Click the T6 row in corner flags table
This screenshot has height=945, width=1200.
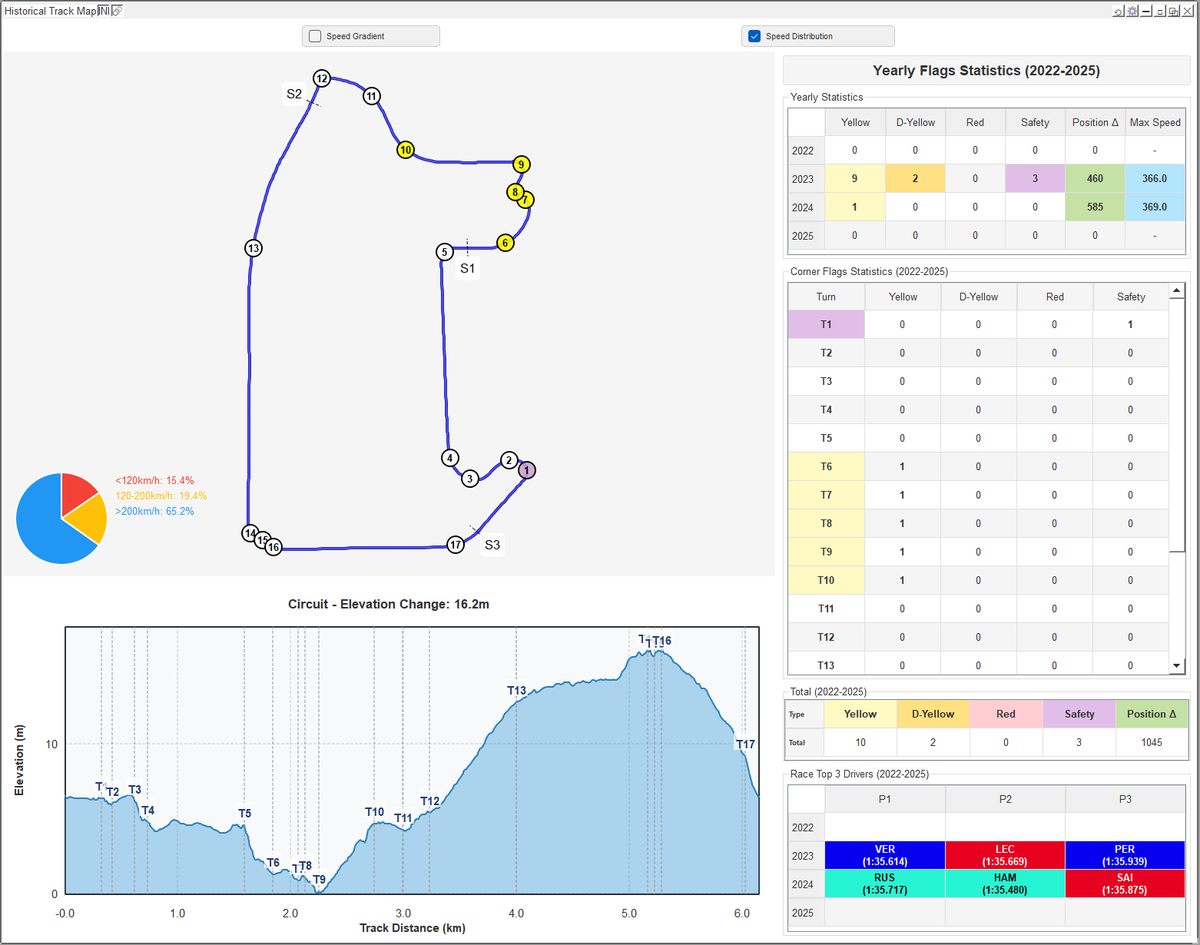[978, 466]
